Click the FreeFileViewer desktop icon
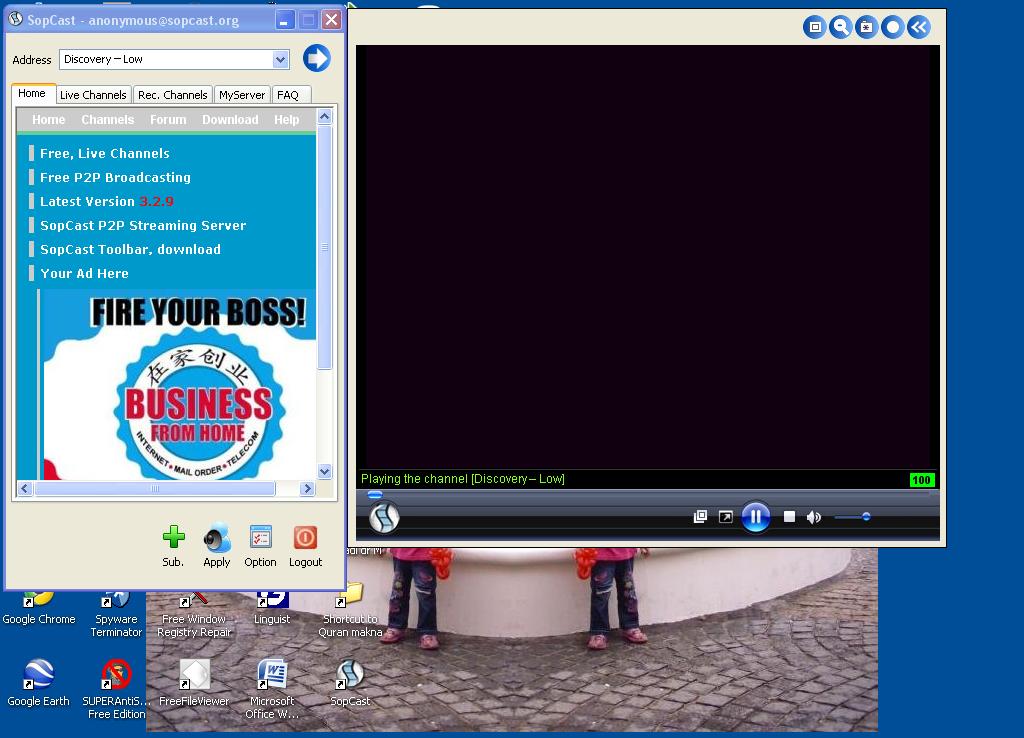Viewport: 1024px width, 738px height. (x=194, y=682)
